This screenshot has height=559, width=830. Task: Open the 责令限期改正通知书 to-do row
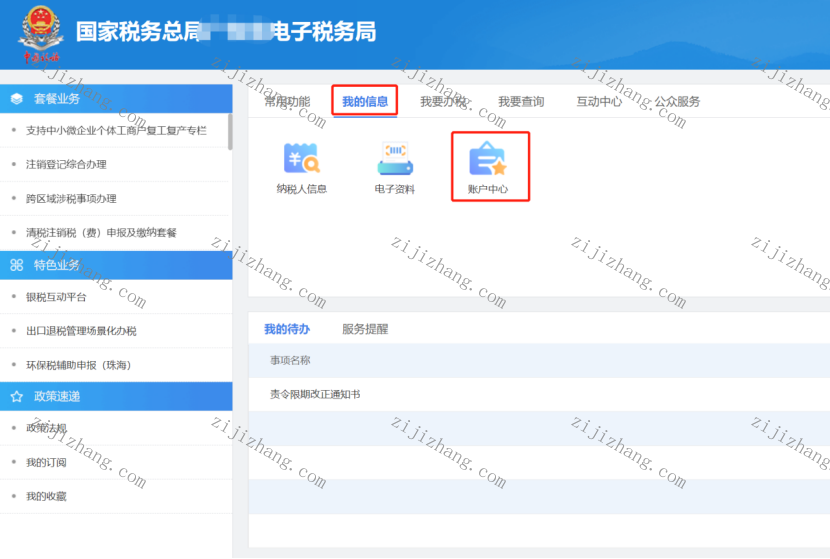(x=539, y=394)
